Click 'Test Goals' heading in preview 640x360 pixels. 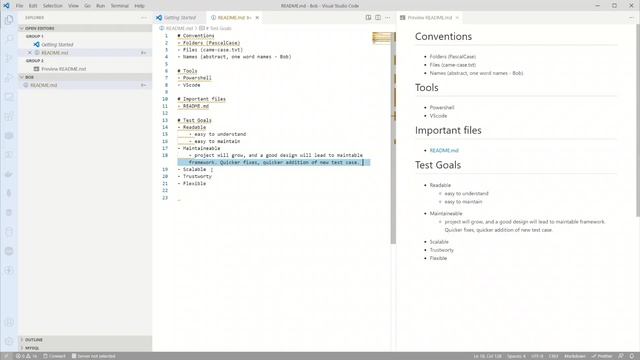click(438, 165)
